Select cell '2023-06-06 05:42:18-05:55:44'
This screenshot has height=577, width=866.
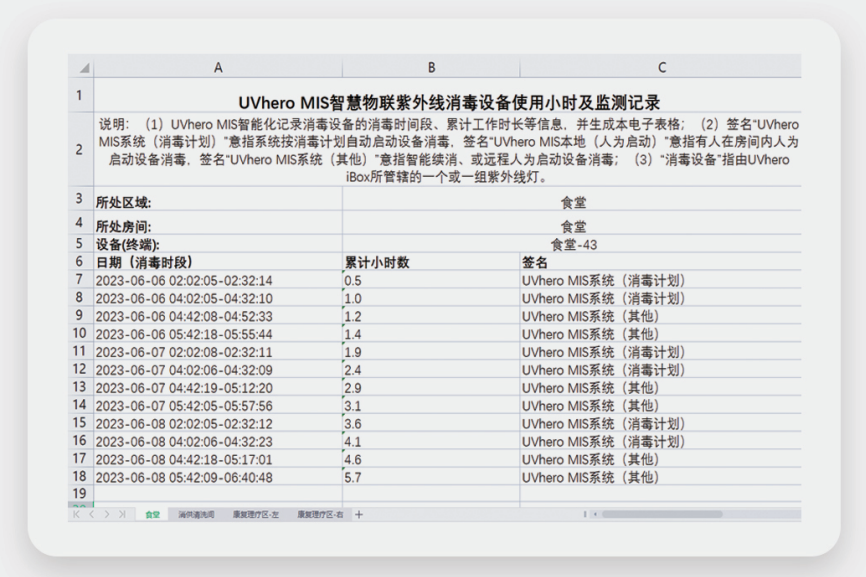click(x=218, y=334)
